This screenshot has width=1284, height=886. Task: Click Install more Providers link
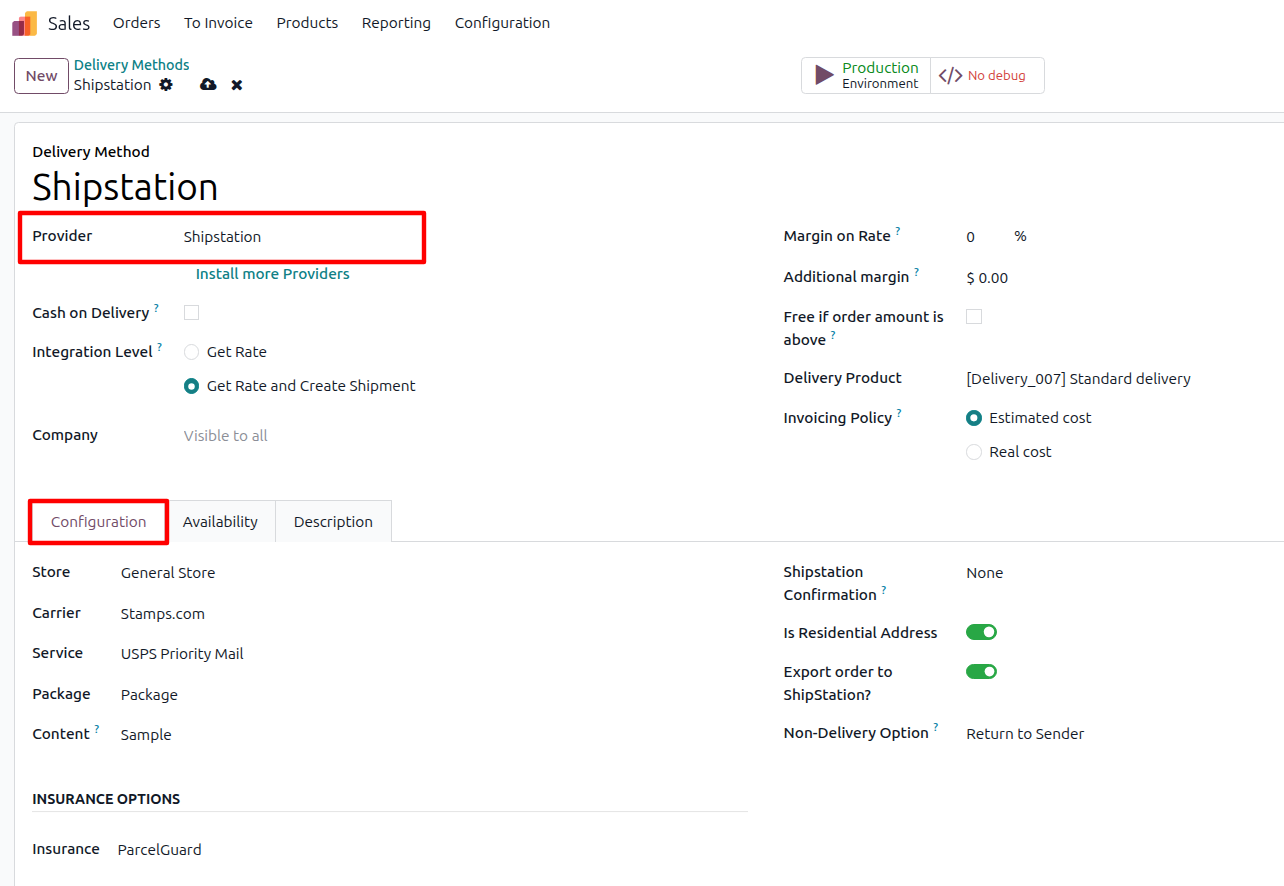(x=272, y=274)
